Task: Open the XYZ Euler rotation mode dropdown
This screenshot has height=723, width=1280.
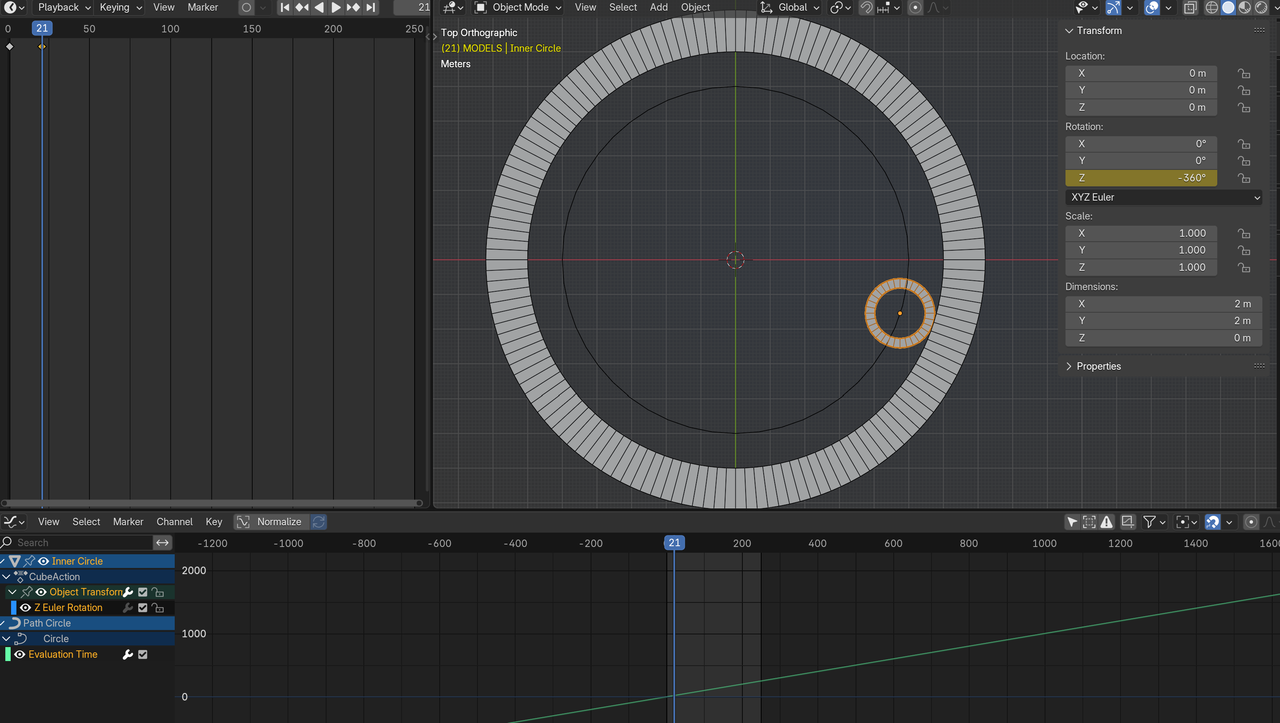Action: point(1163,197)
